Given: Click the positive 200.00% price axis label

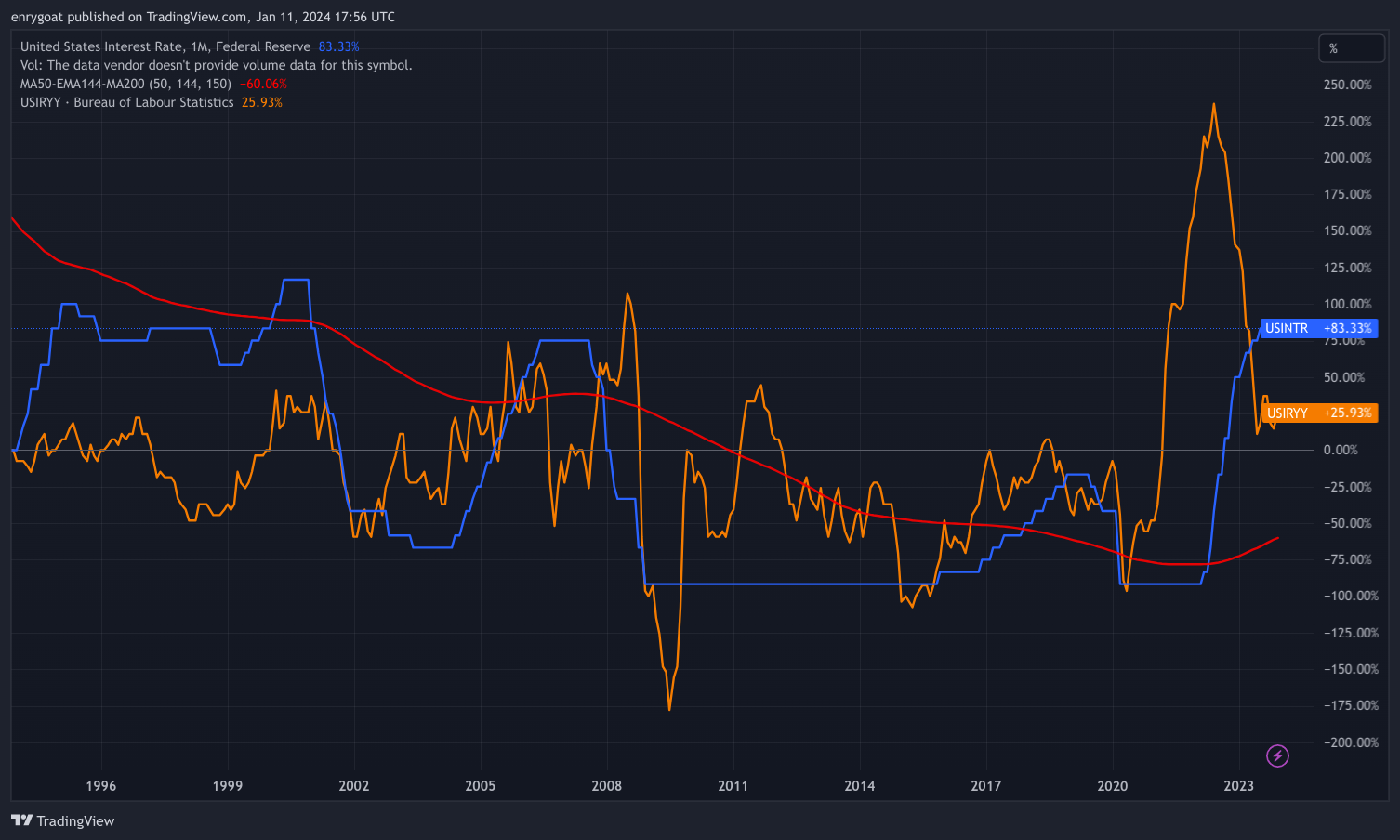Looking at the screenshot, I should pos(1347,157).
